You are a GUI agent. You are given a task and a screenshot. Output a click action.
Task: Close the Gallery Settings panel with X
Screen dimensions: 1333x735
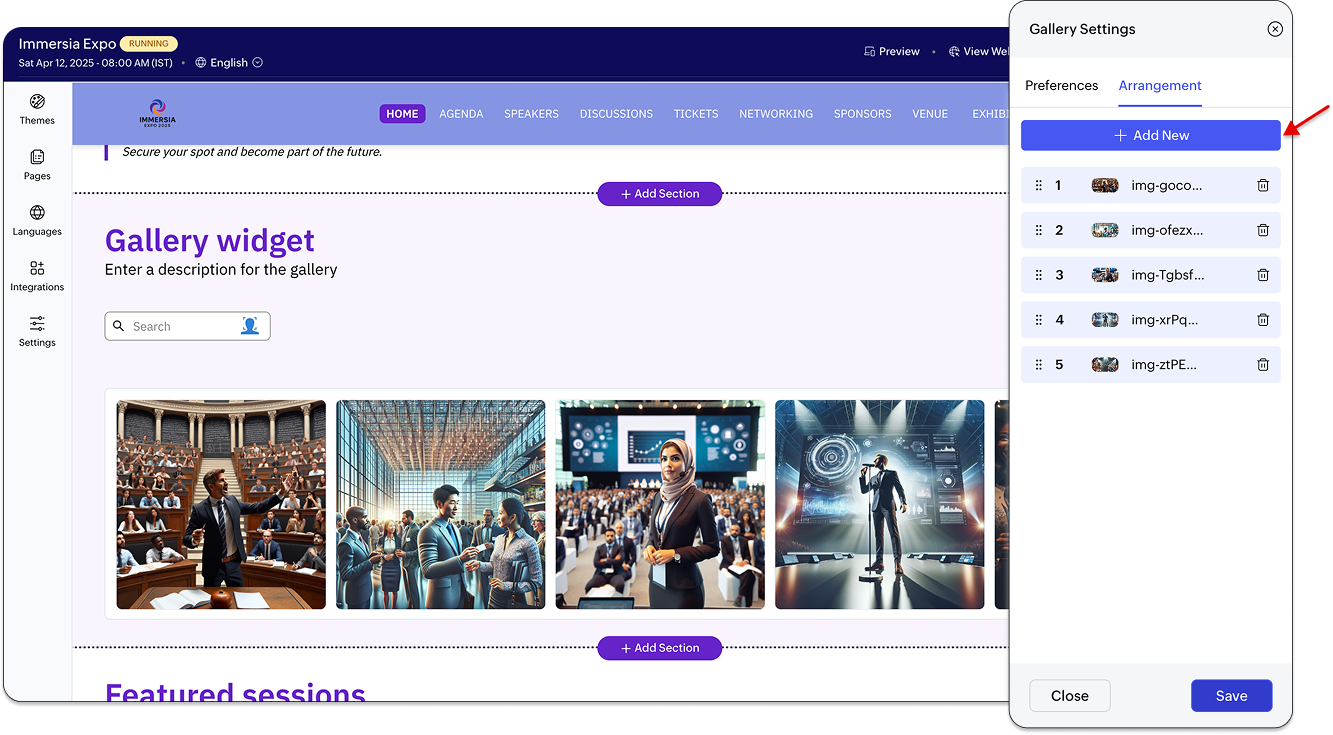point(1275,29)
